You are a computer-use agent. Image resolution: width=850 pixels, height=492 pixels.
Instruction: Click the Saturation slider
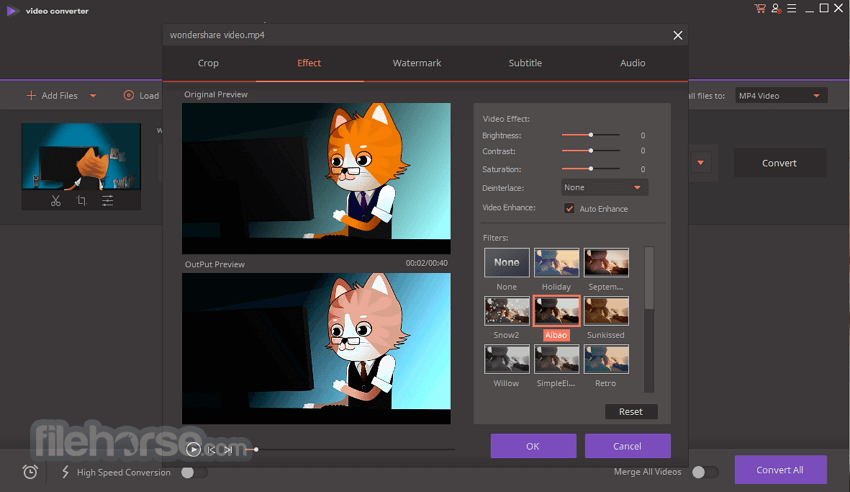coord(590,169)
